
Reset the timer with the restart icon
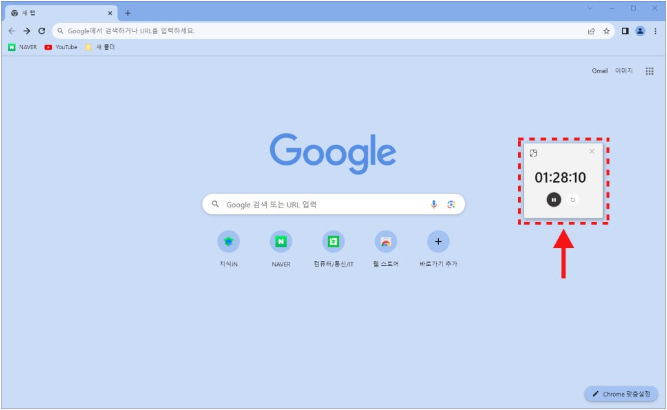(573, 199)
